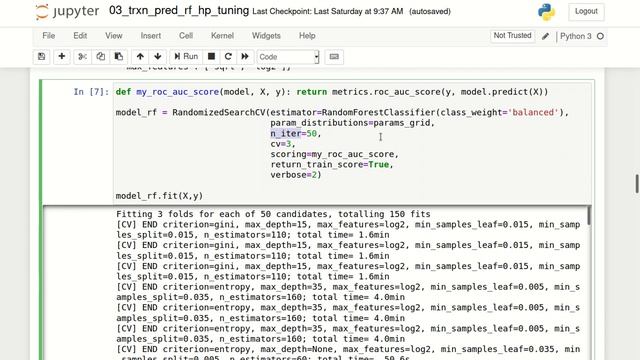Open the Cell menu
640x360 pixels.
point(186,36)
